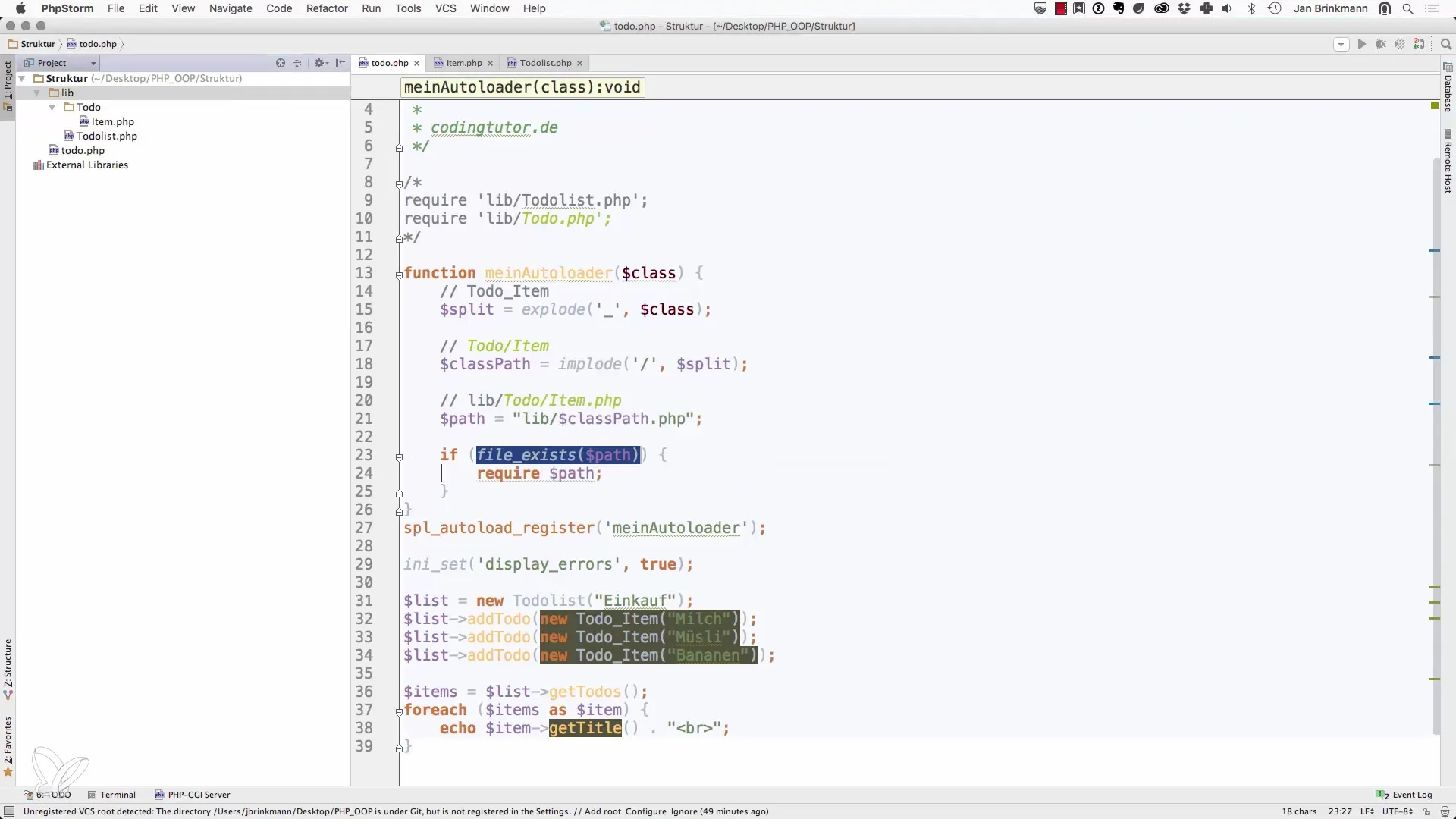Viewport: 1456px width, 819px height.
Task: Collapse code fold at foreach line
Action: click(x=399, y=712)
